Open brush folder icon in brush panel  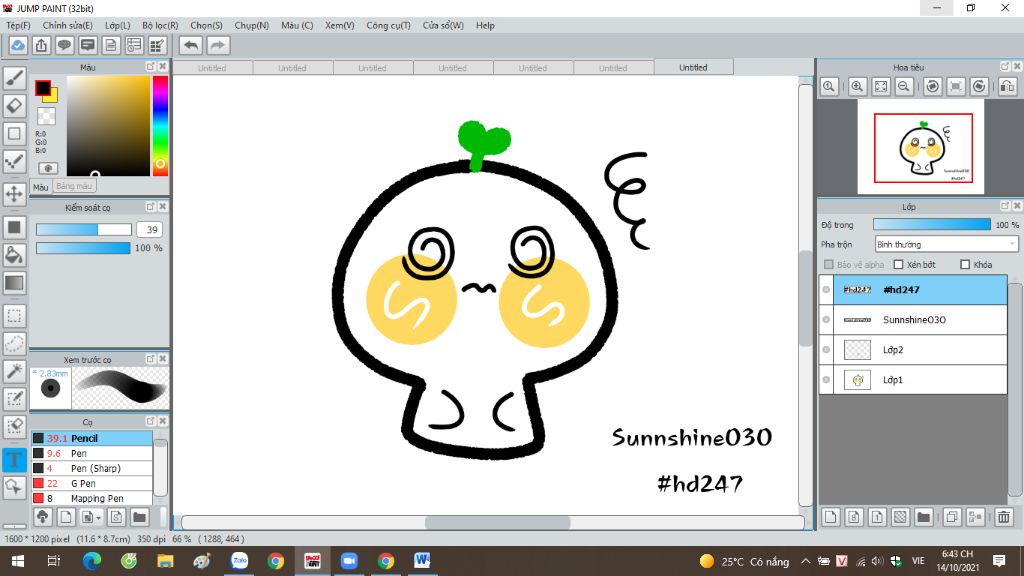tap(139, 517)
